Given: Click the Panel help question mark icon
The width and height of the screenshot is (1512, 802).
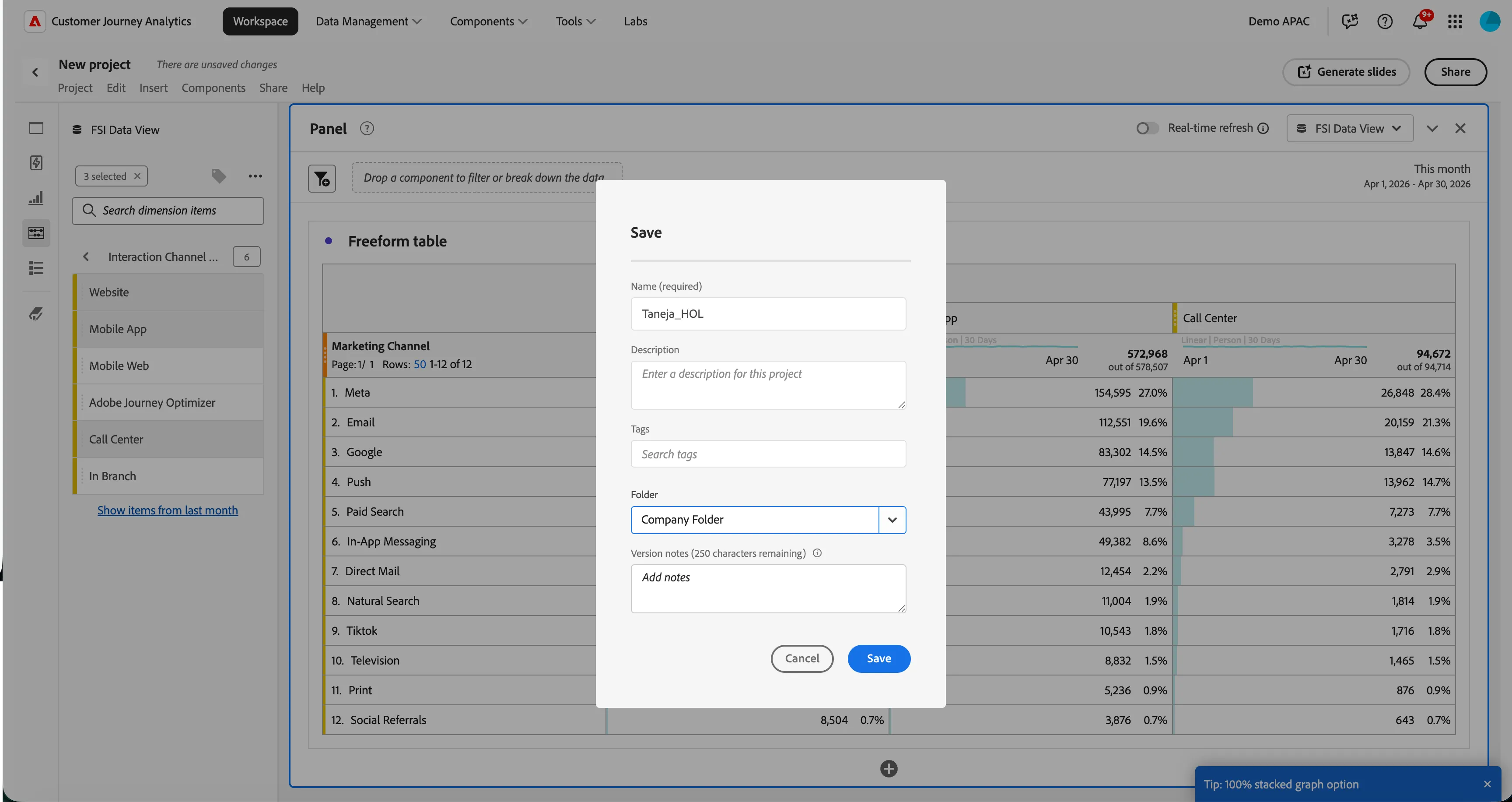Looking at the screenshot, I should pos(367,129).
